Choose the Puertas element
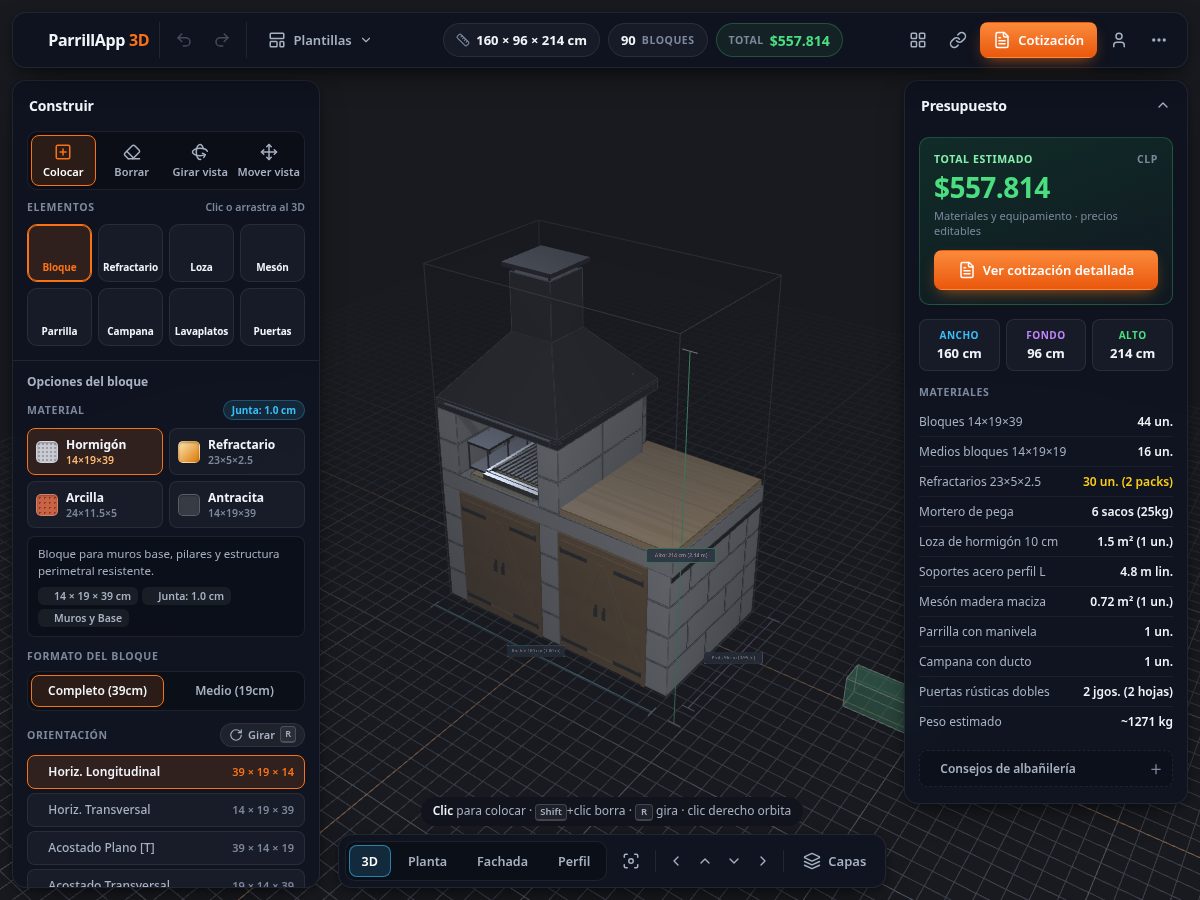 [272, 317]
